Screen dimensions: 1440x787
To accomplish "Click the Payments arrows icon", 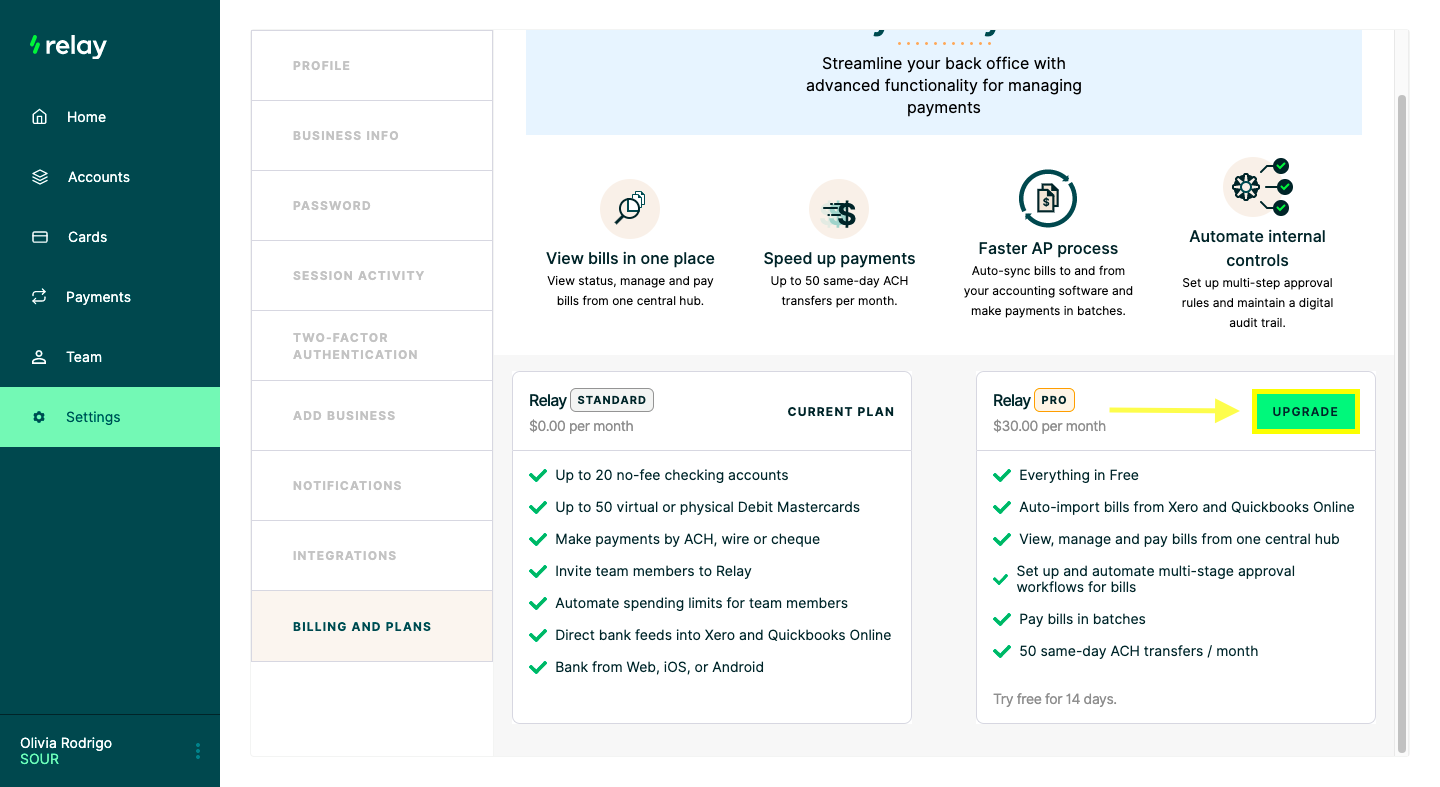I will click(40, 297).
